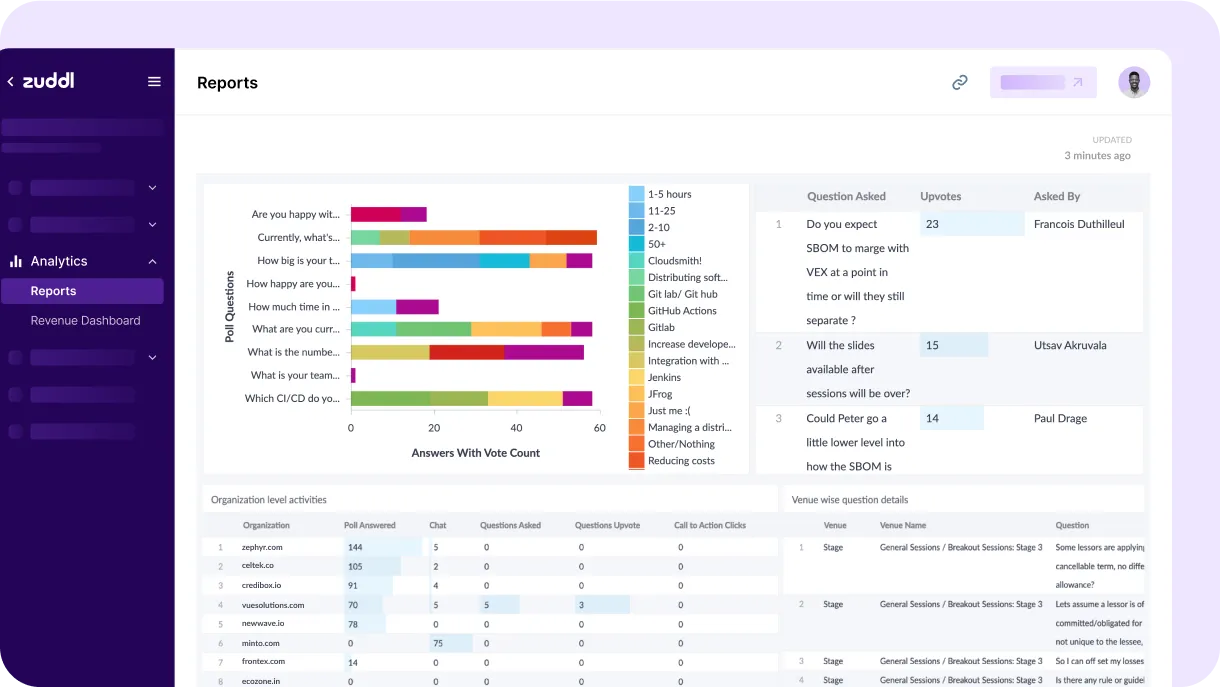The height and width of the screenshot is (687, 1220).
Task: Click the poll answered value 144
Action: click(x=355, y=547)
